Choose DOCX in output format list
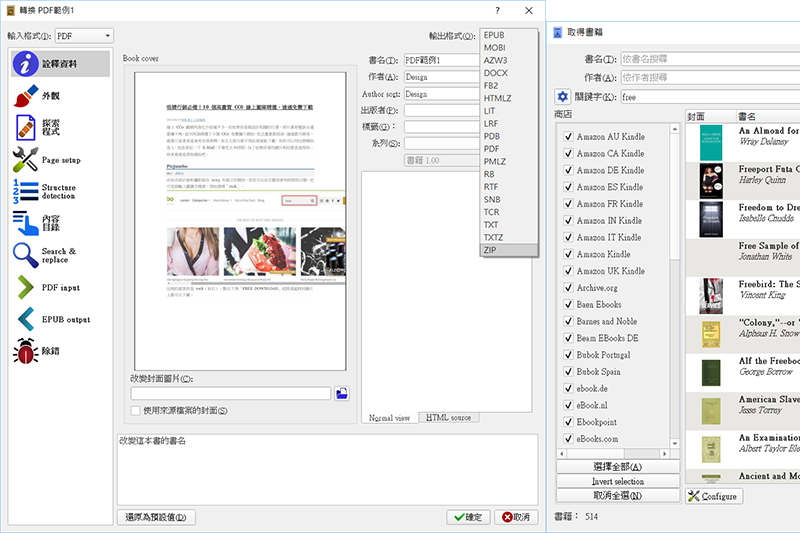 pyautogui.click(x=509, y=73)
